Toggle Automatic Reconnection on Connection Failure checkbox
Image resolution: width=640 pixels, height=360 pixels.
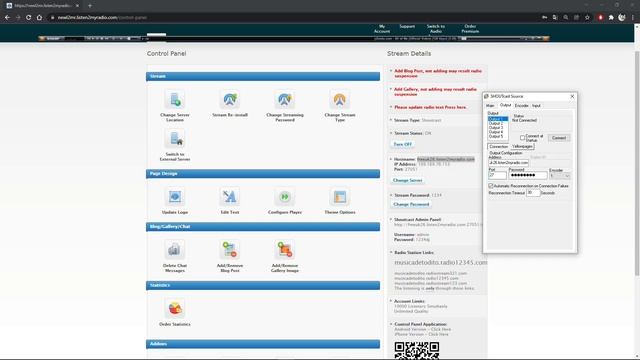(491, 186)
